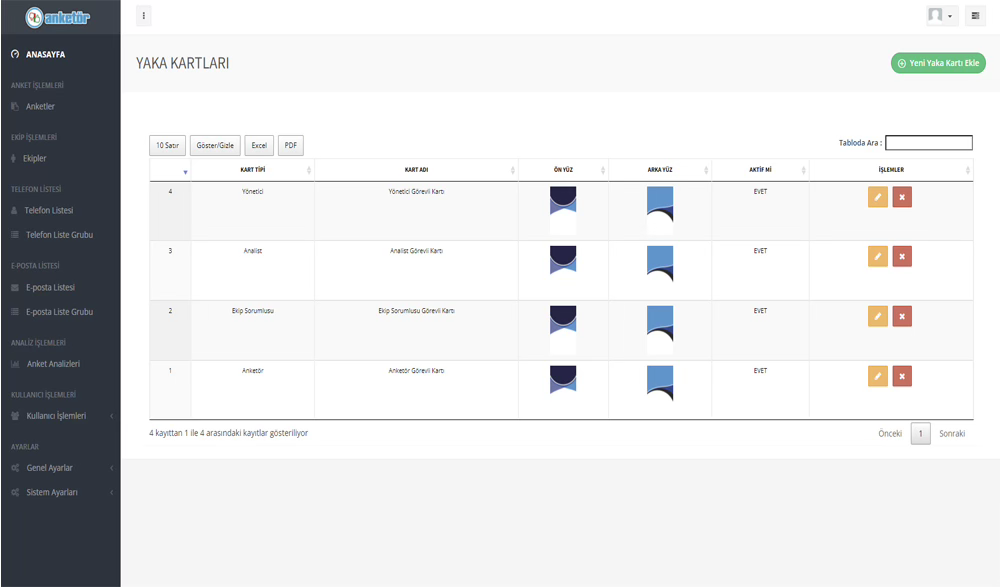Image resolution: width=1000 pixels, height=587 pixels.
Task: Open the right panel icon in top-right corner
Action: point(975,16)
